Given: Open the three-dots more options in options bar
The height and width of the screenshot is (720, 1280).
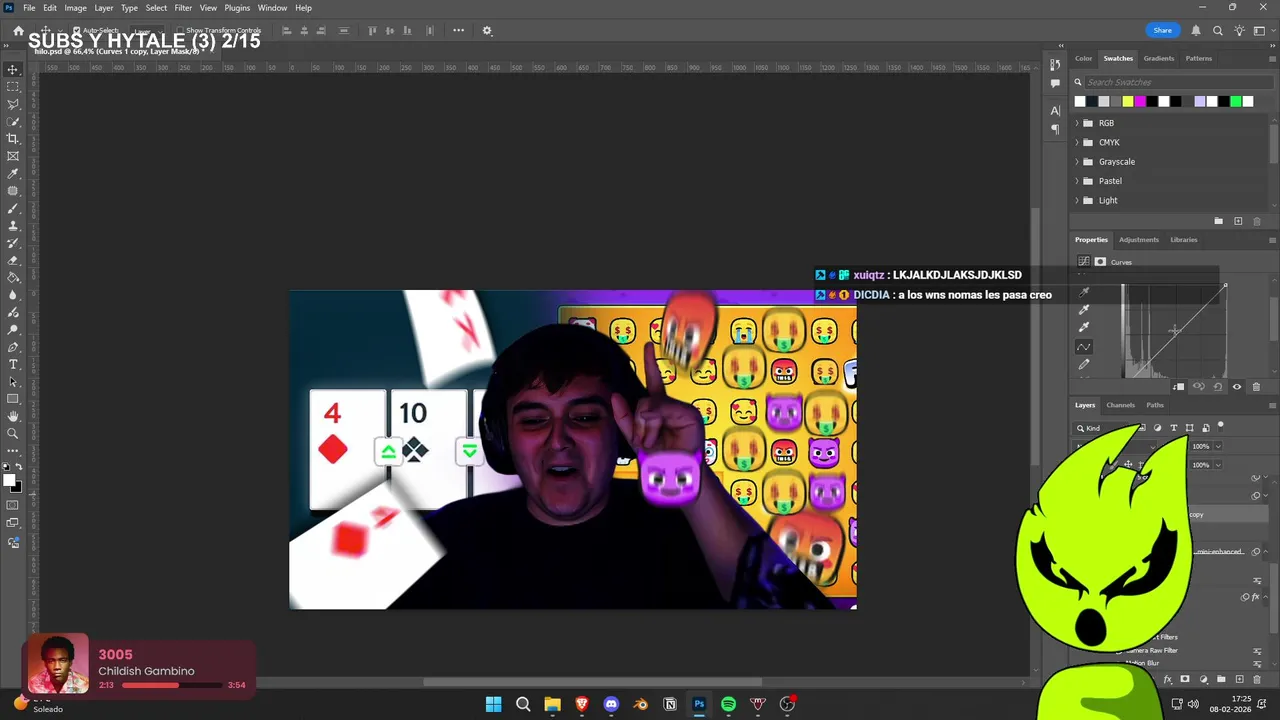Looking at the screenshot, I should point(458,31).
